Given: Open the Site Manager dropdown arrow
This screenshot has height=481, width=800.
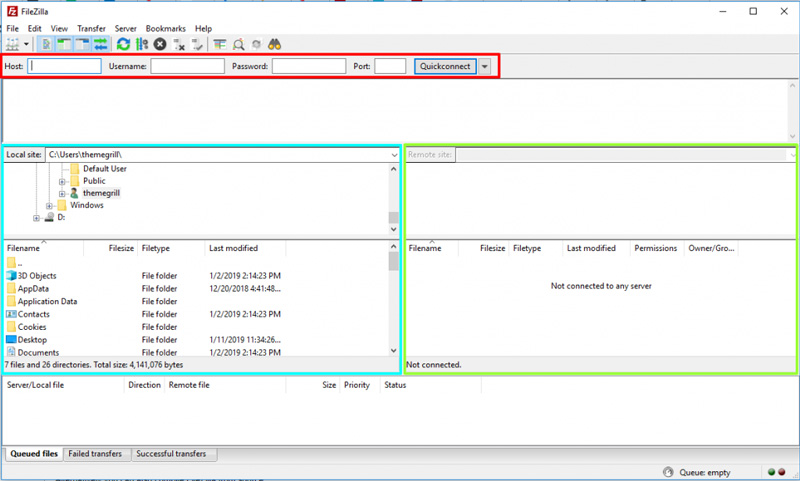Looking at the screenshot, I should tap(26, 44).
